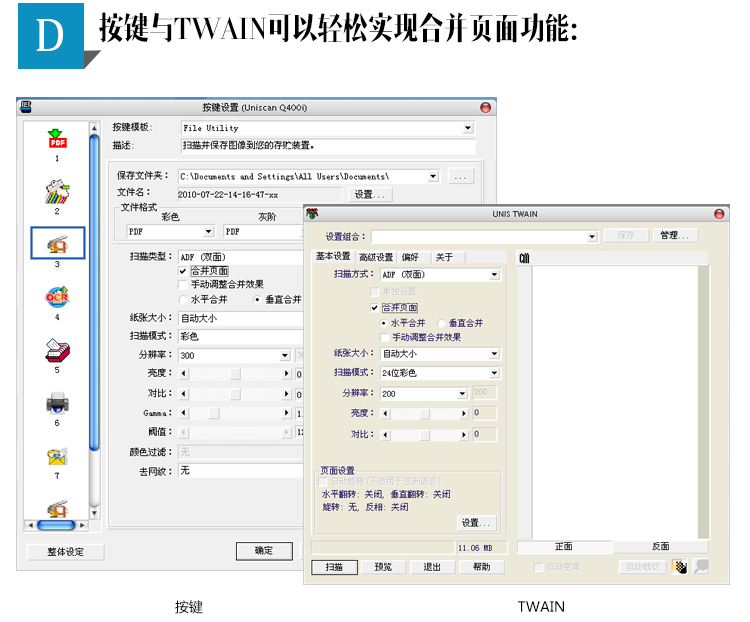The image size is (750, 622).
Task: Click the 整体设定 button
Action: pos(65,551)
